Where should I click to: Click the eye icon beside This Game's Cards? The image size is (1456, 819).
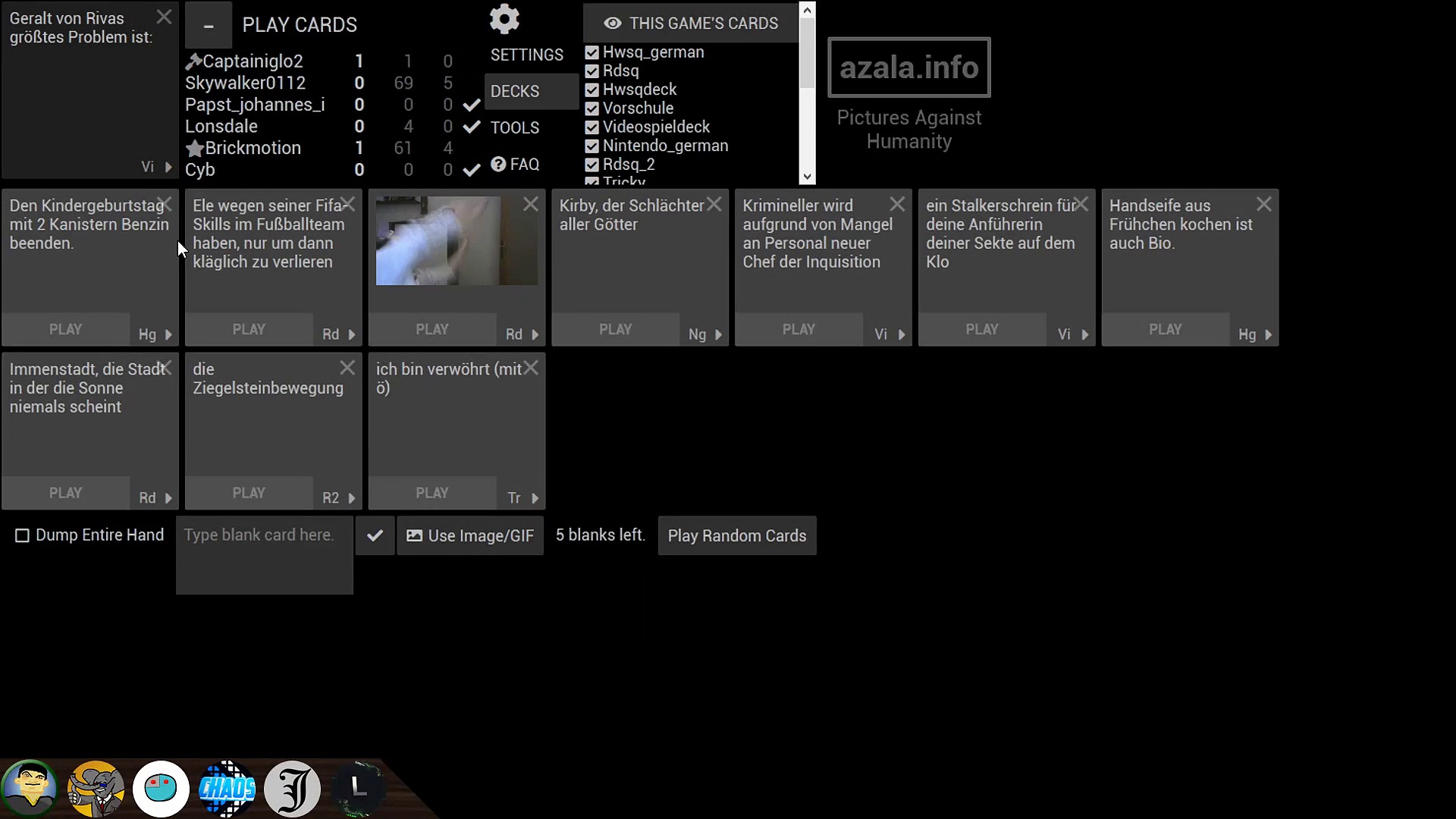[612, 24]
